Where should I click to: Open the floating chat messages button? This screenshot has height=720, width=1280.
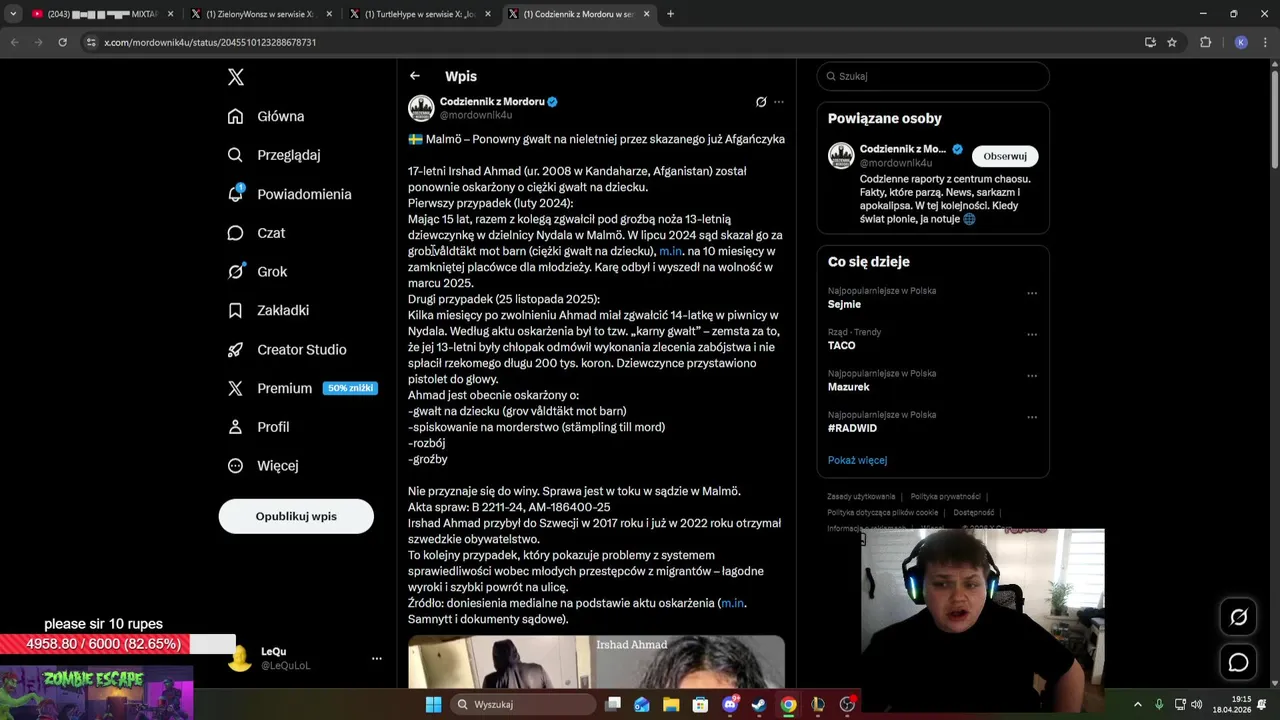click(x=1238, y=662)
